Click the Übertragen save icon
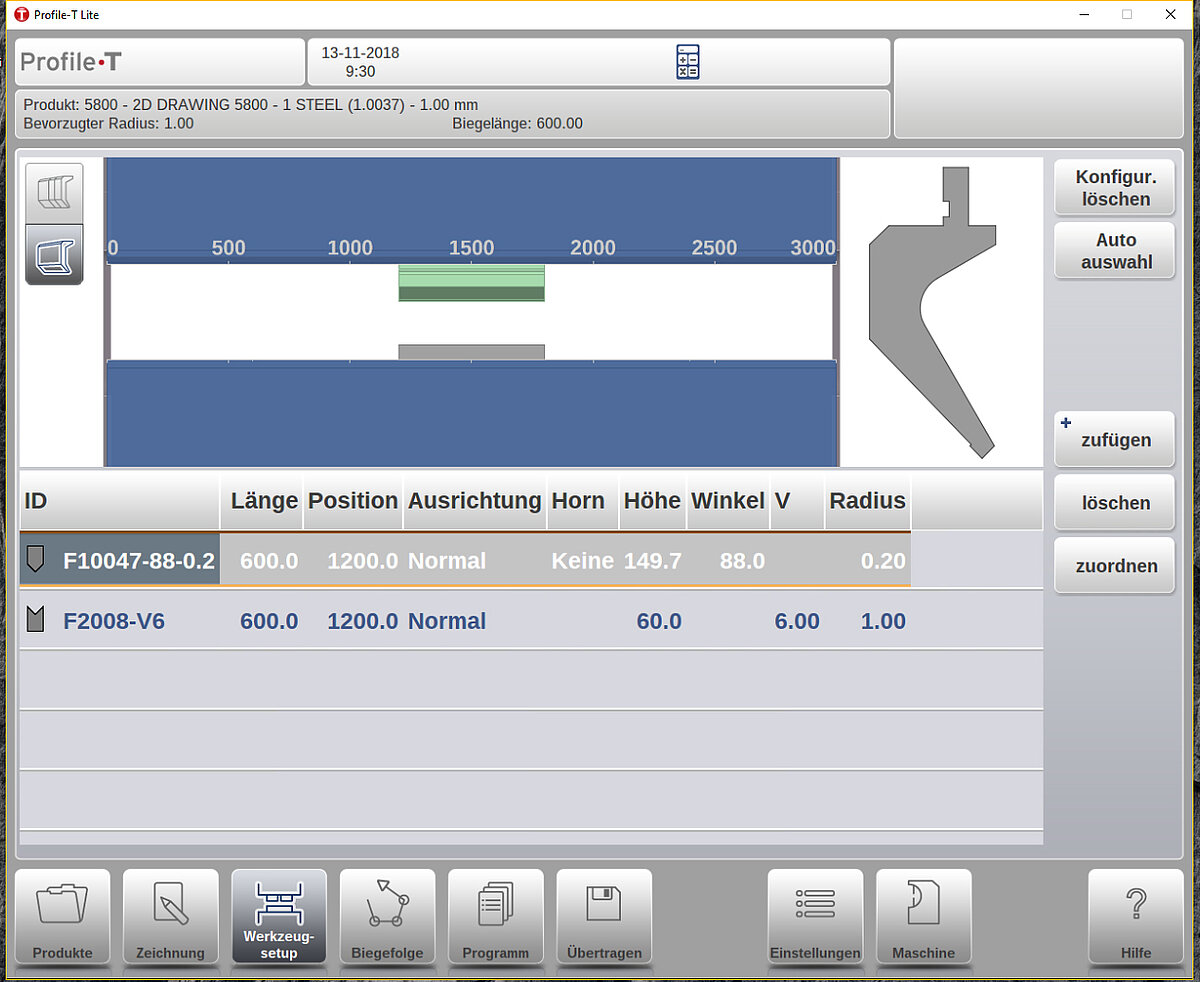Screen dimensions: 1200x982 click(x=604, y=917)
